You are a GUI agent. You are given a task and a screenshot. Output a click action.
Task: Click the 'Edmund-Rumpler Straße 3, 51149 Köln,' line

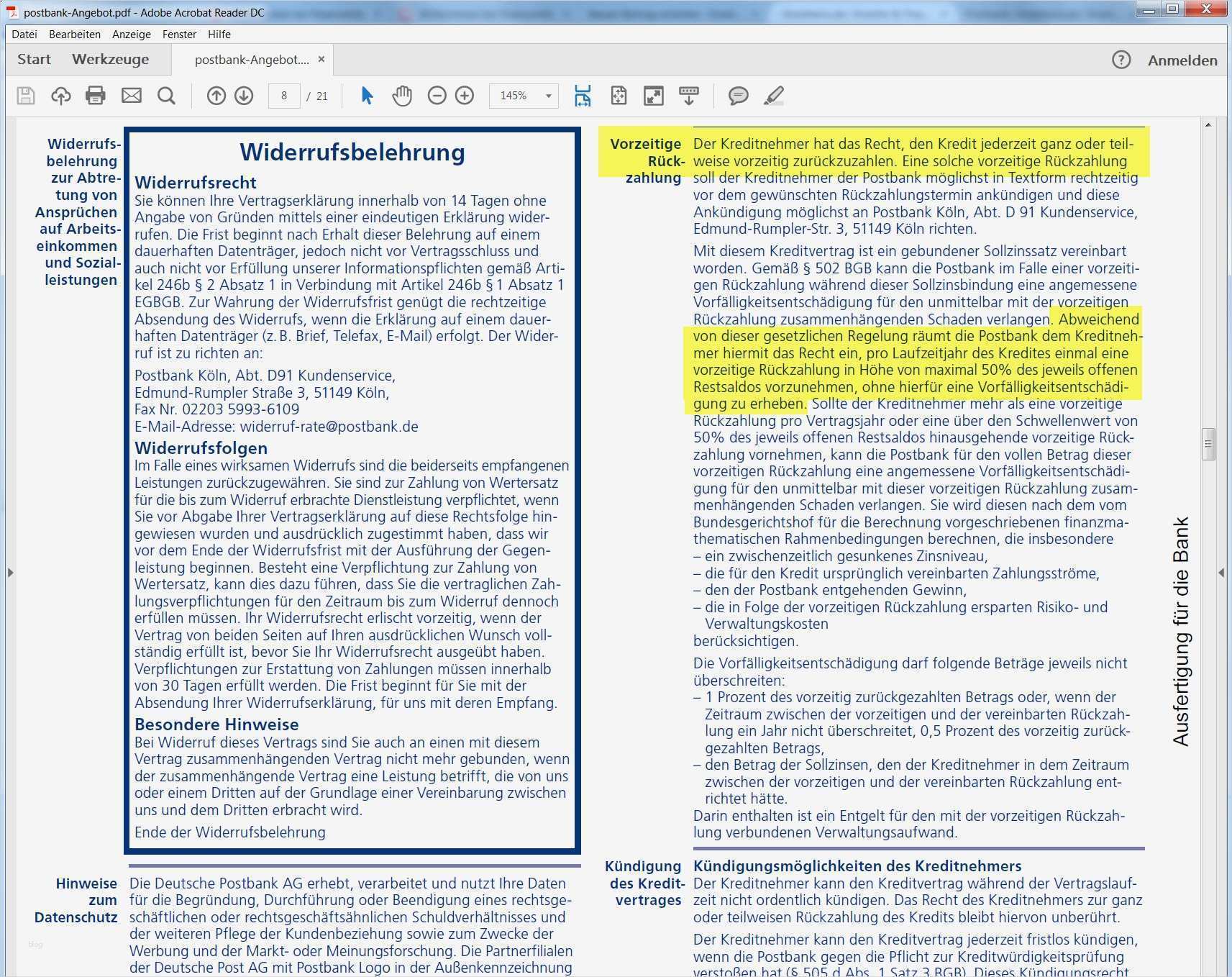[262, 393]
